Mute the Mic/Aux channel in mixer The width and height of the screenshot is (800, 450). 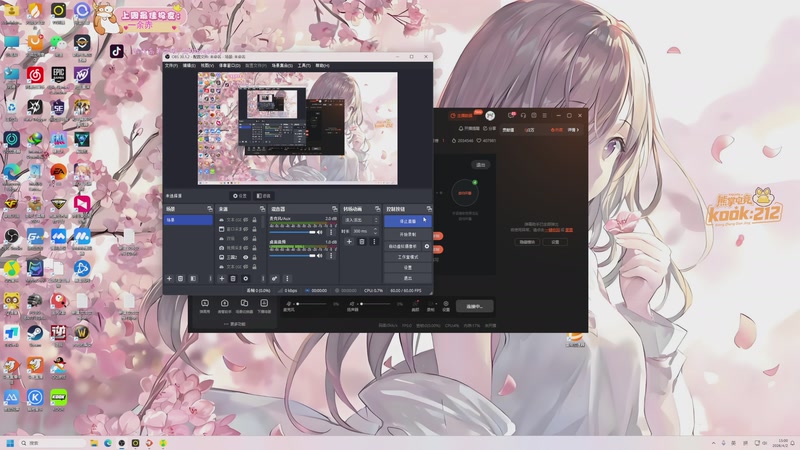pos(320,232)
